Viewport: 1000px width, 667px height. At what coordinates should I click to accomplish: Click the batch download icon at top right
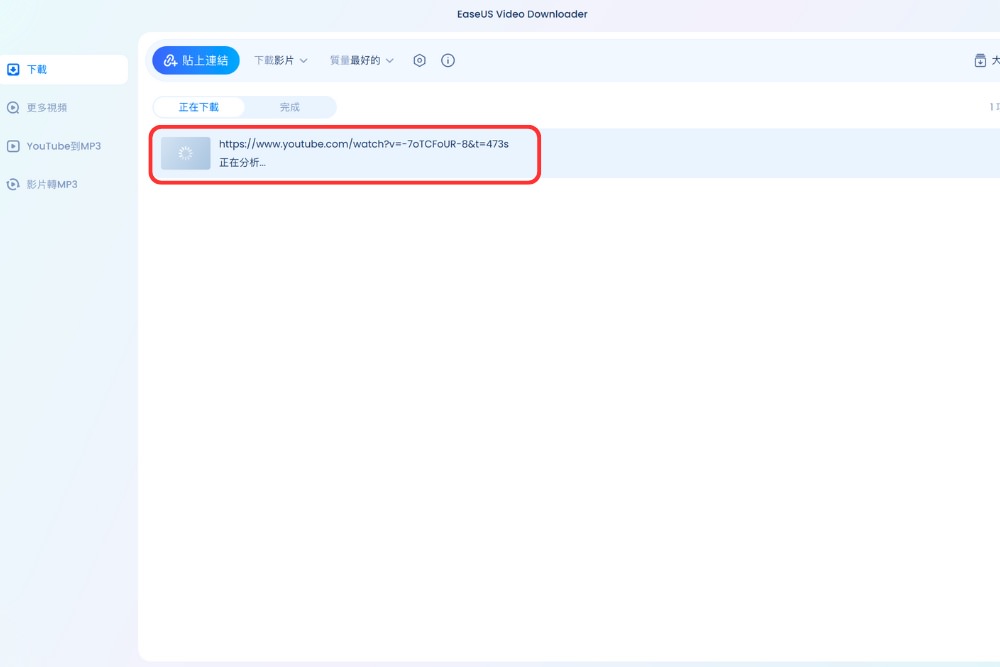pos(980,61)
